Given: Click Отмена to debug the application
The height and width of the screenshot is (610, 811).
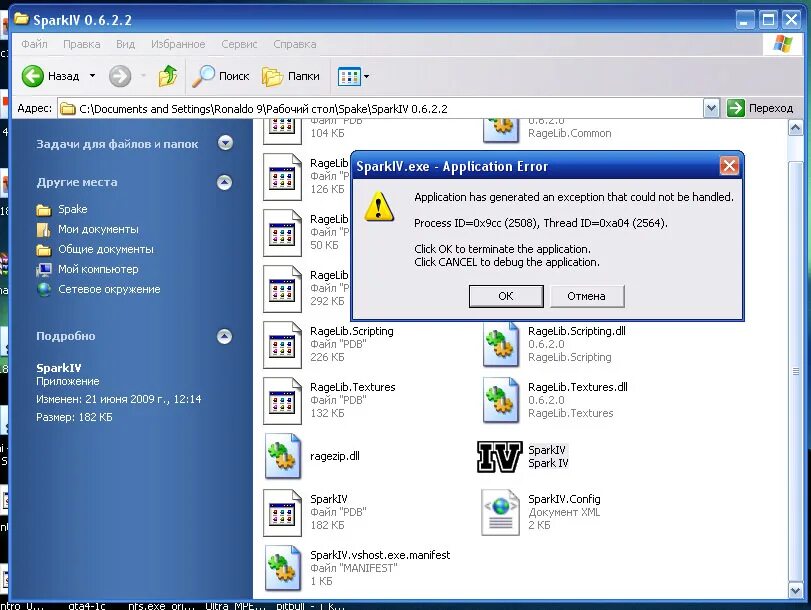Looking at the screenshot, I should pyautogui.click(x=587, y=296).
